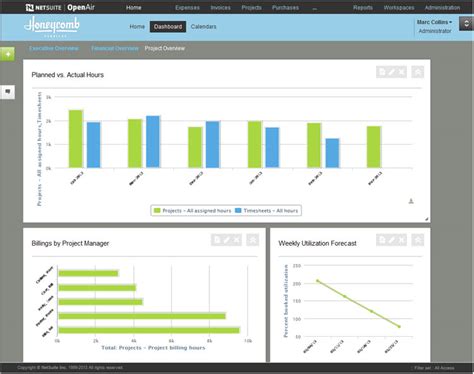Remove the Planned vs. Actual Hours portlet

402,72
